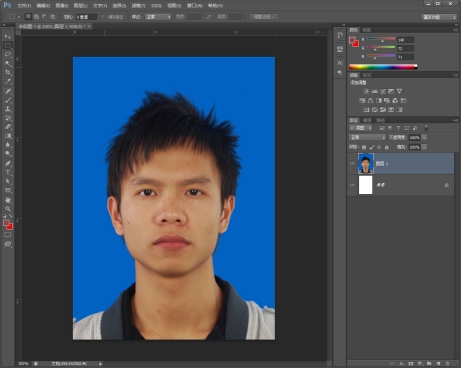
Task: Select the Eraser tool
Action: click(8, 127)
